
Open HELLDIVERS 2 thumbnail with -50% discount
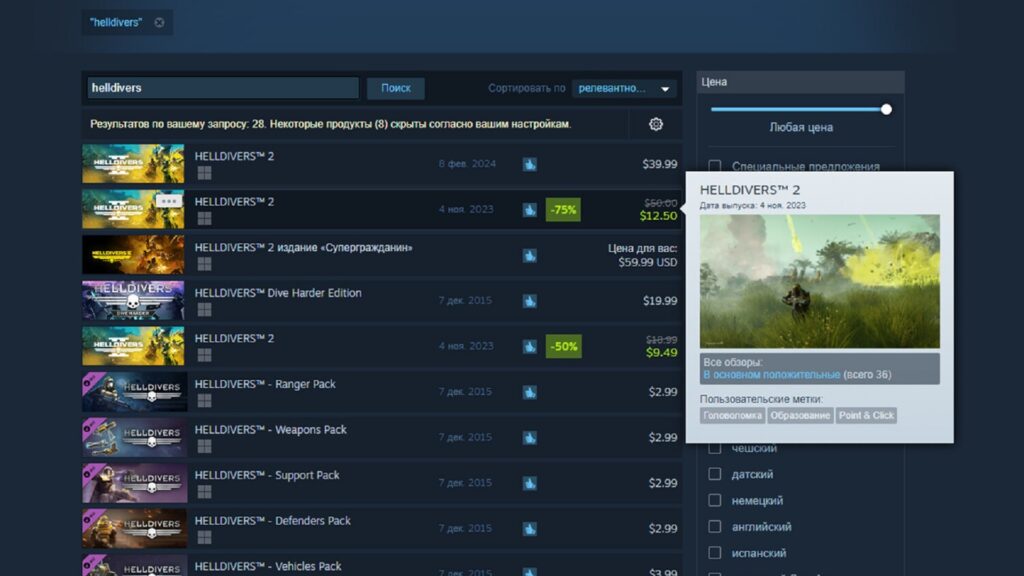coord(133,346)
